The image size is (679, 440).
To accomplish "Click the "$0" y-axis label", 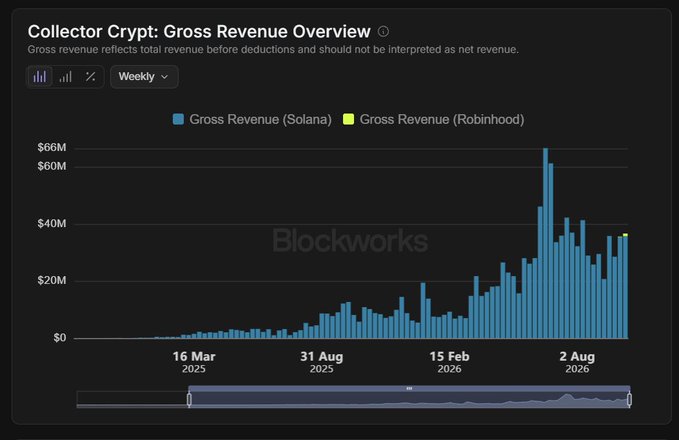I will 60,338.
